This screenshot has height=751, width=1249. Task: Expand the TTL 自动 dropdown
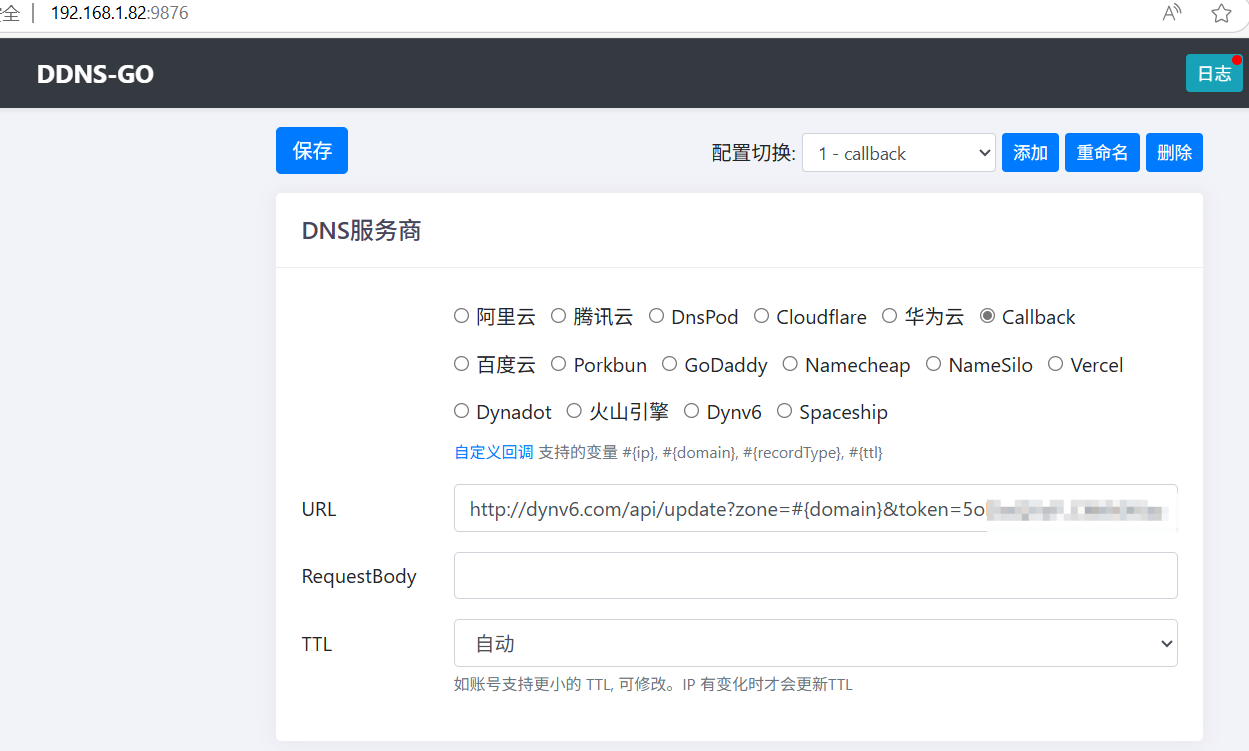pyautogui.click(x=815, y=643)
